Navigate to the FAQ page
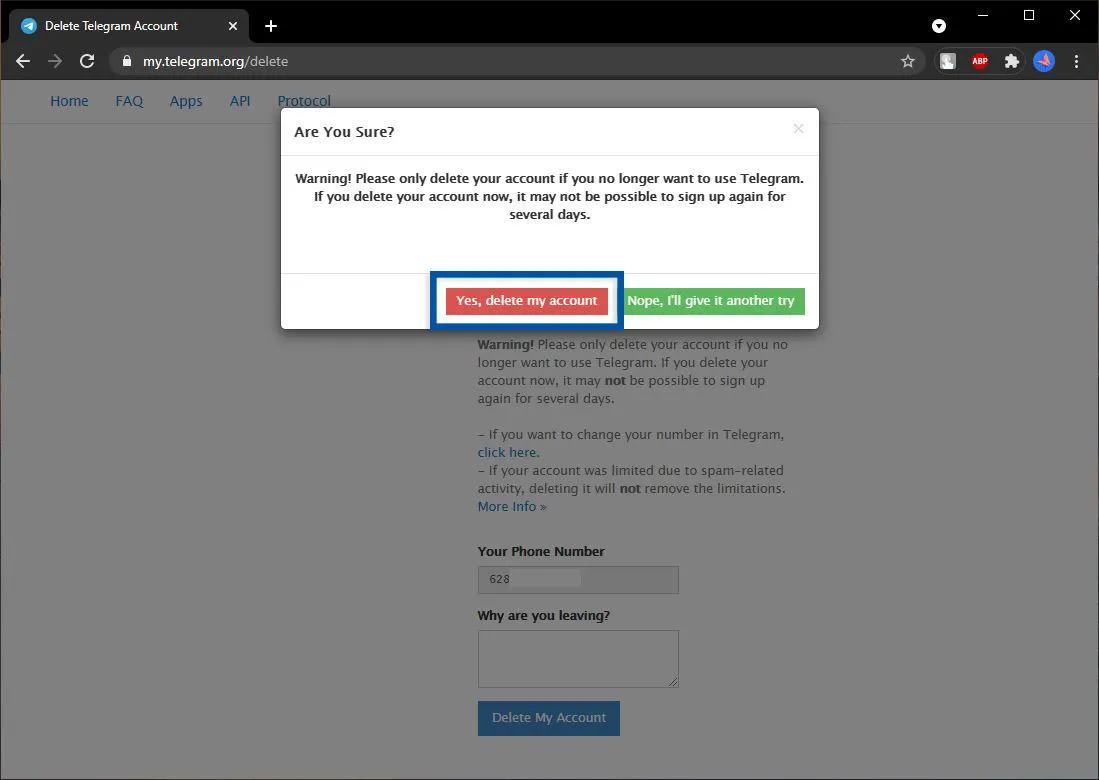Image resolution: width=1099 pixels, height=780 pixels. (129, 101)
